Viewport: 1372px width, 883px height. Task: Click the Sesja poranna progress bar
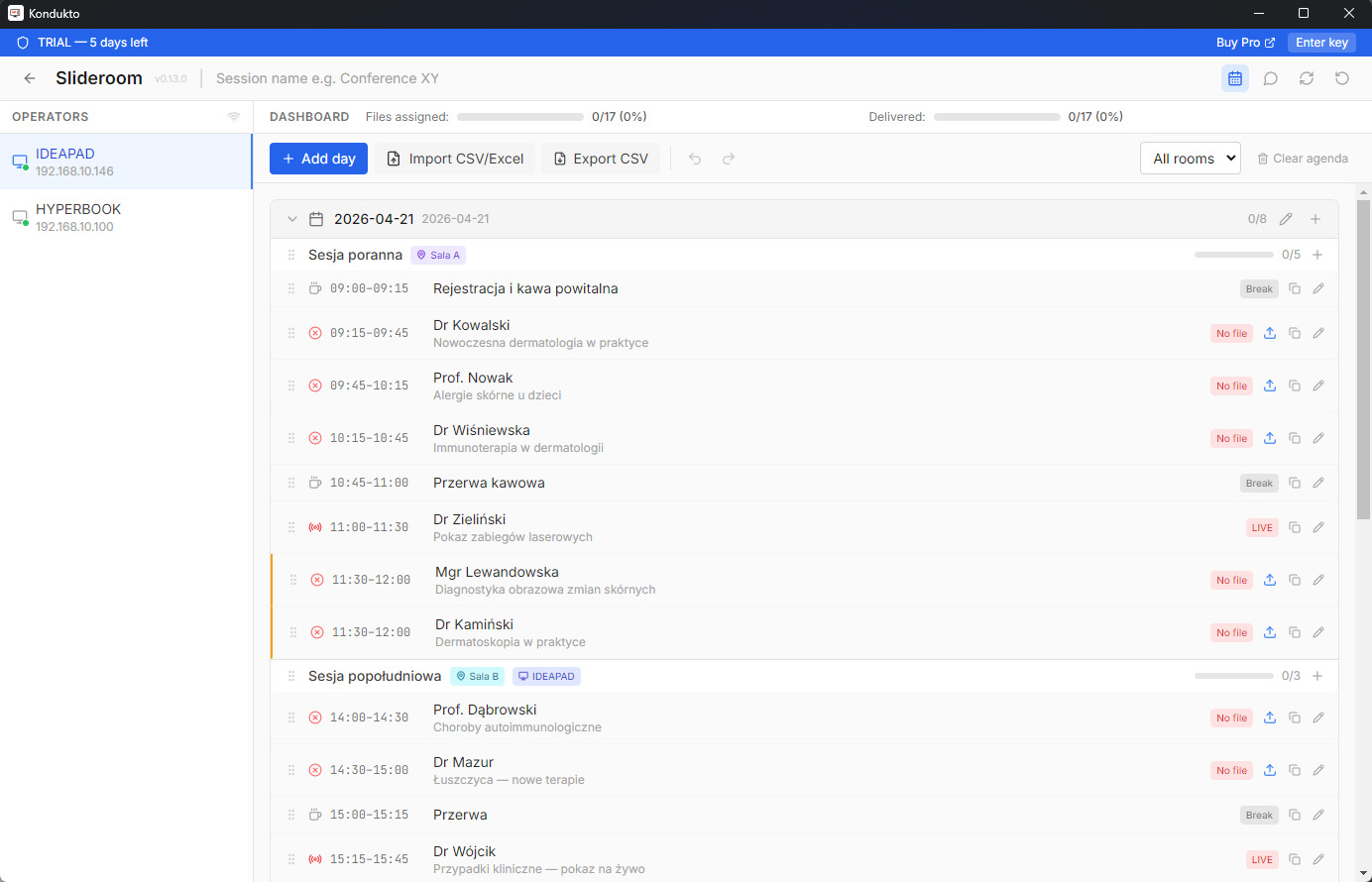(1234, 255)
